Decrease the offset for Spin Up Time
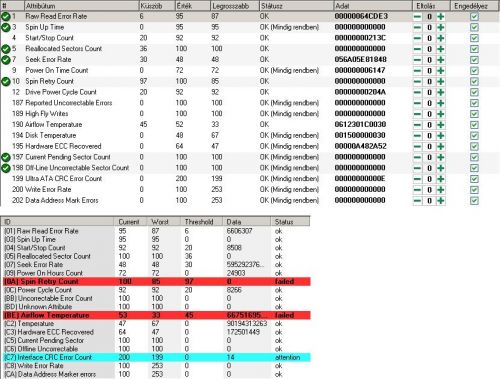Image resolution: width=500 pixels, height=379 pixels. pyautogui.click(x=417, y=27)
